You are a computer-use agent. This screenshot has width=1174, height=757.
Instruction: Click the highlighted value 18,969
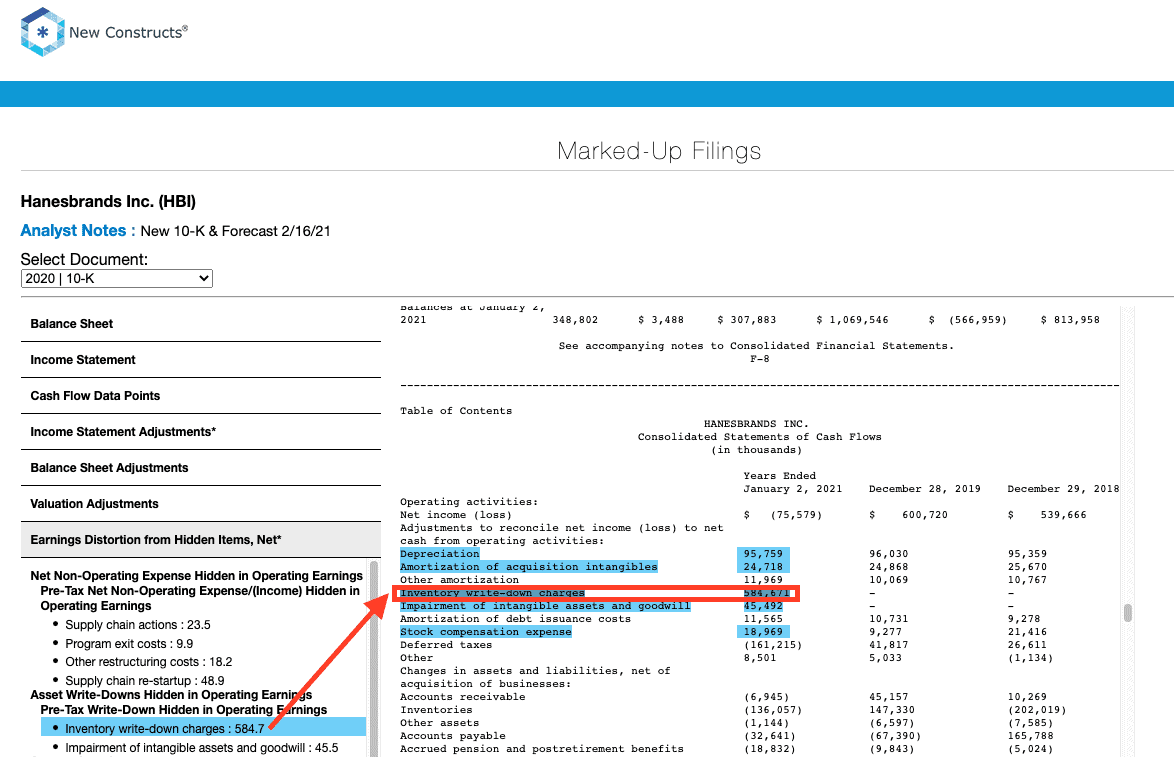[763, 632]
